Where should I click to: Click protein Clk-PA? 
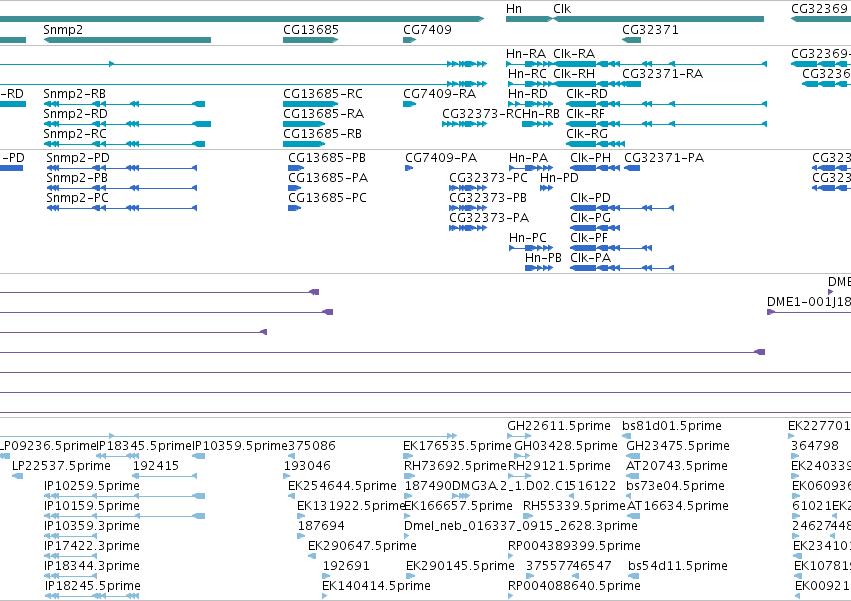click(x=590, y=258)
